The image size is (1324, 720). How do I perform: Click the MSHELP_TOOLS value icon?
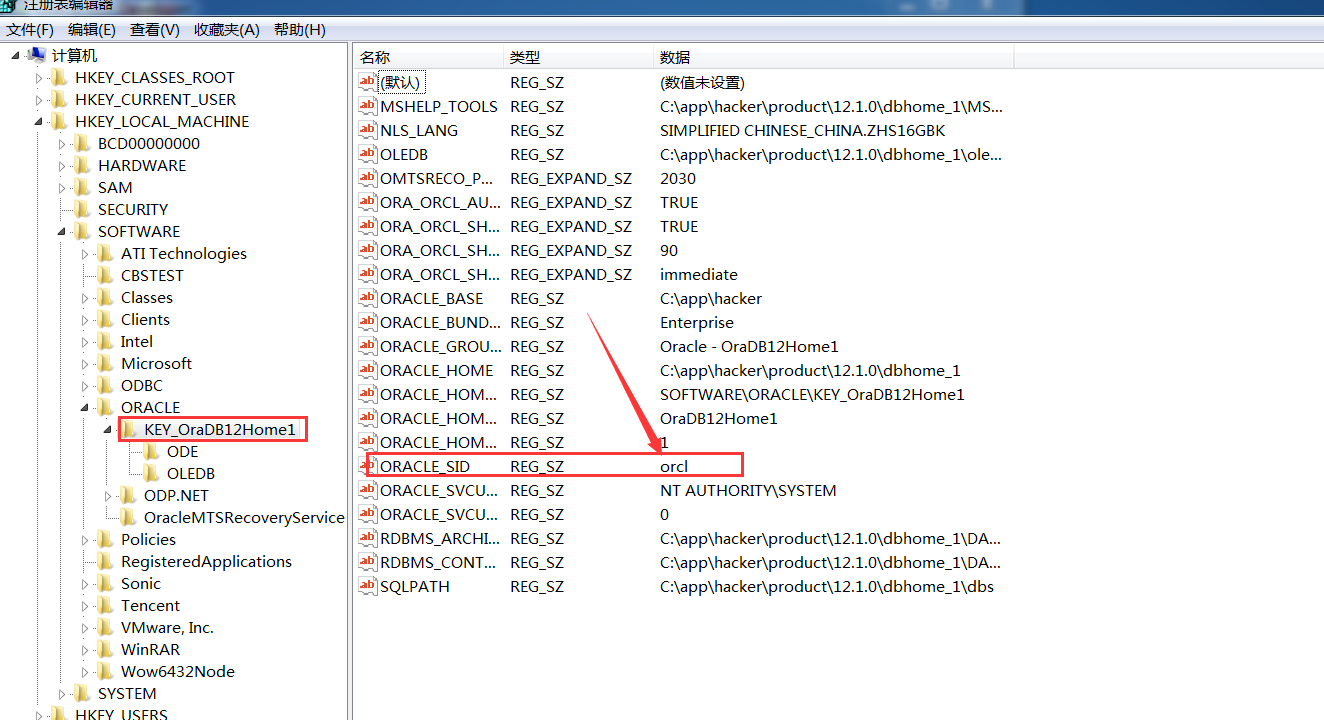368,106
